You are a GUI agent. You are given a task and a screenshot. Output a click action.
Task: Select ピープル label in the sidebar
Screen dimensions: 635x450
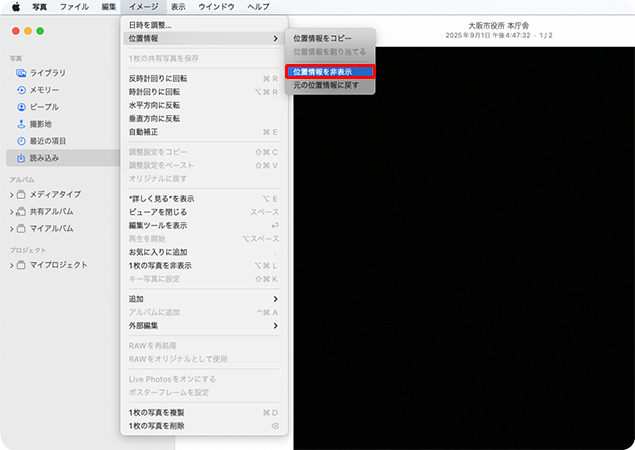[45, 107]
